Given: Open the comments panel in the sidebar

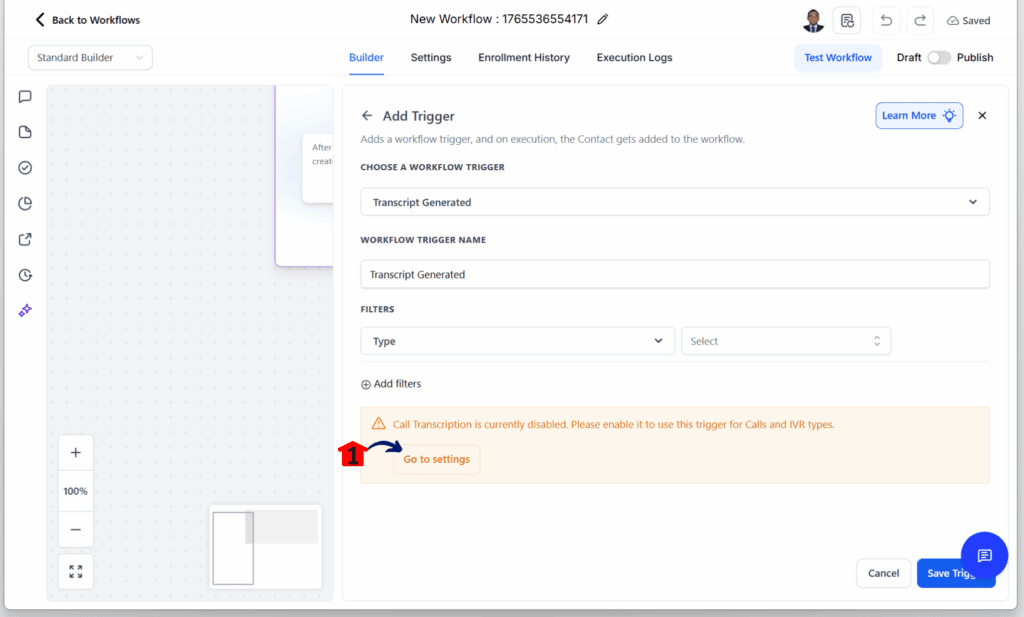Looking at the screenshot, I should click(x=24, y=96).
